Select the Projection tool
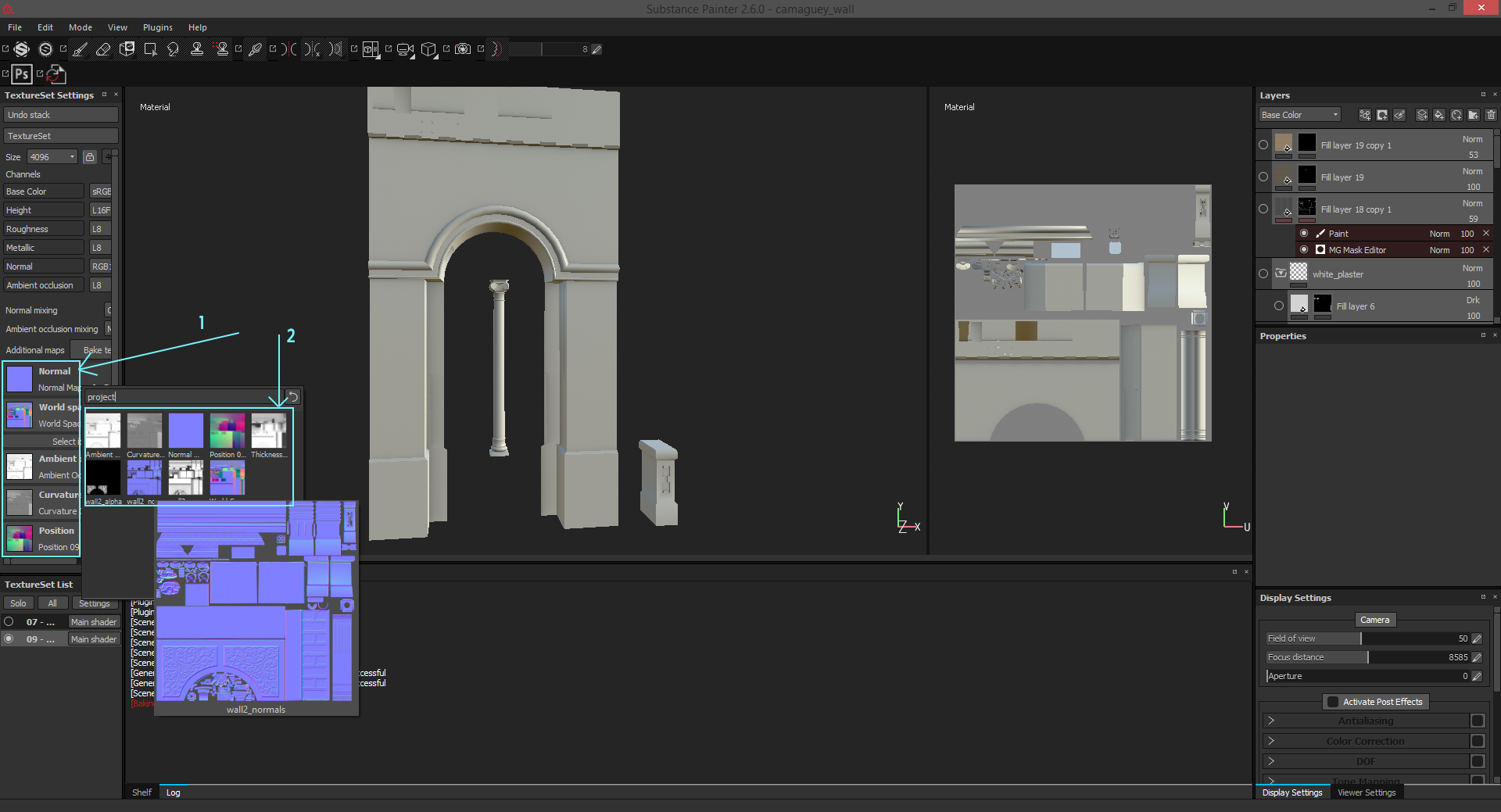The image size is (1501, 812). tap(127, 49)
